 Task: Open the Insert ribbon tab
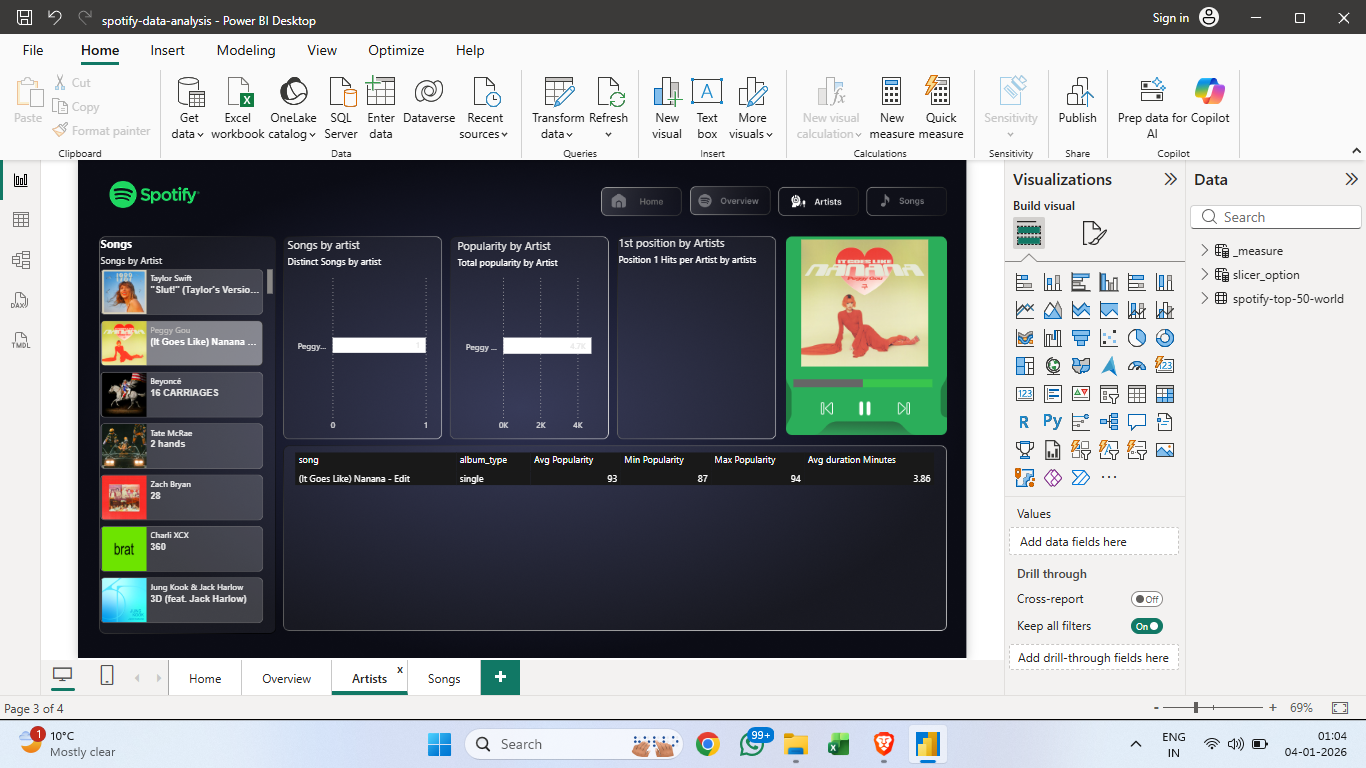(167, 50)
